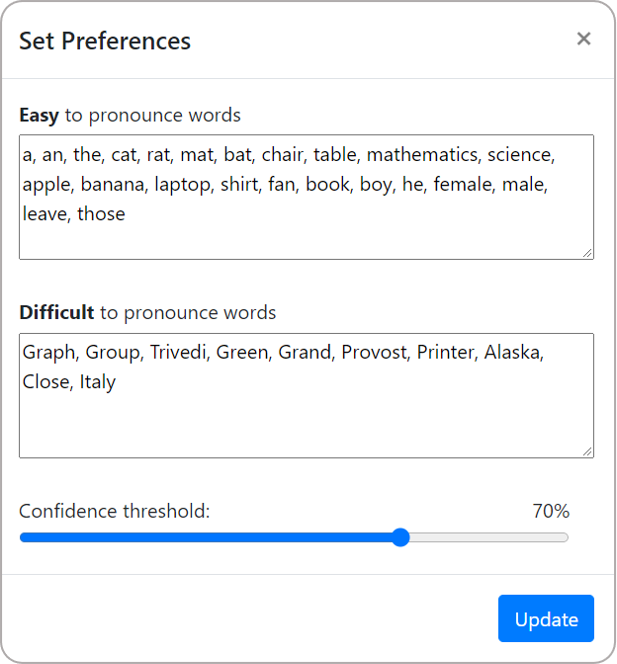
Task: Place the cursor on the word "banana"
Action: click(111, 185)
